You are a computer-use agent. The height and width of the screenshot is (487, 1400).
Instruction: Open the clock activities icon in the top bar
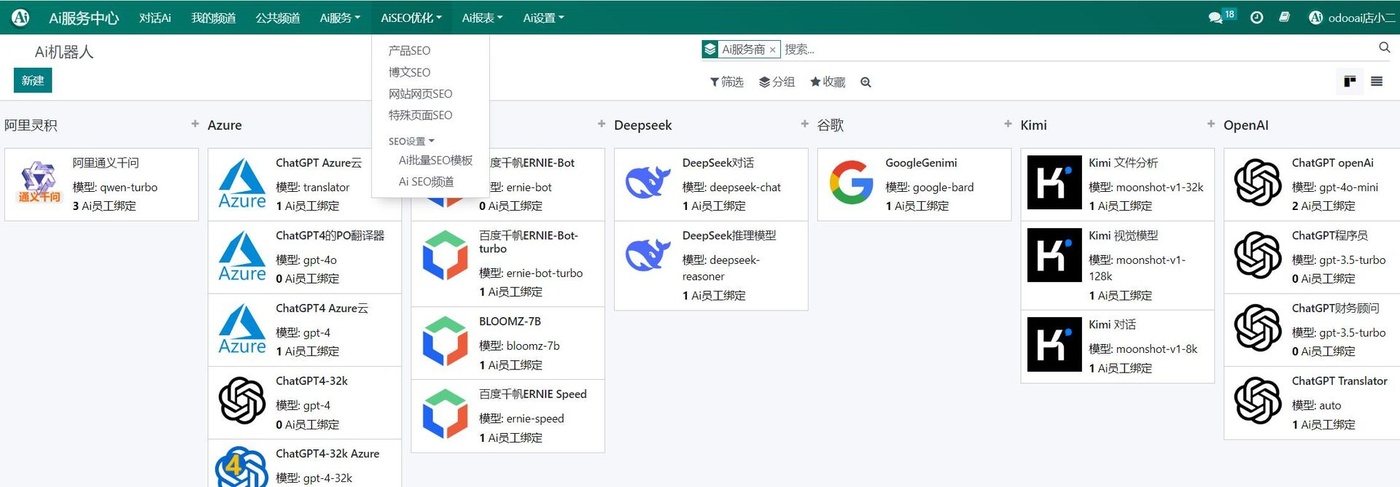[x=1257, y=17]
